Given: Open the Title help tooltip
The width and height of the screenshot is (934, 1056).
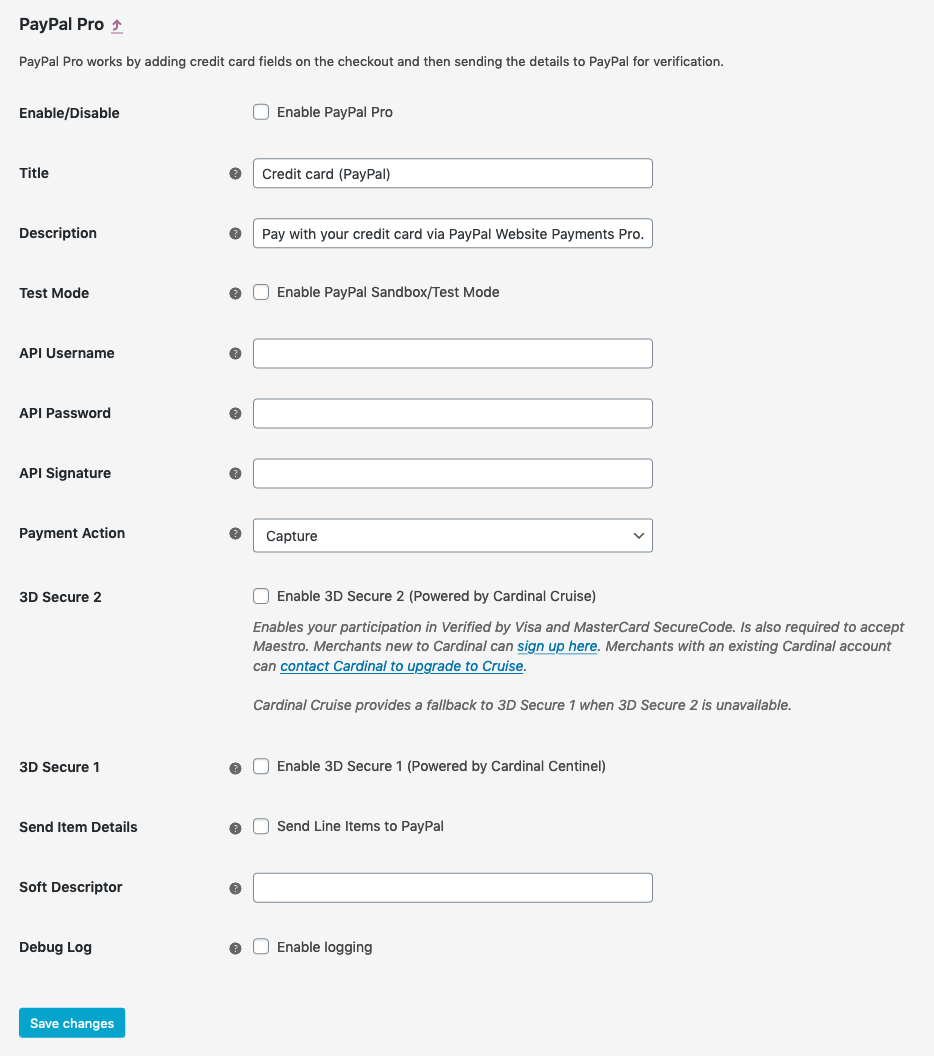Looking at the screenshot, I should tap(236, 173).
